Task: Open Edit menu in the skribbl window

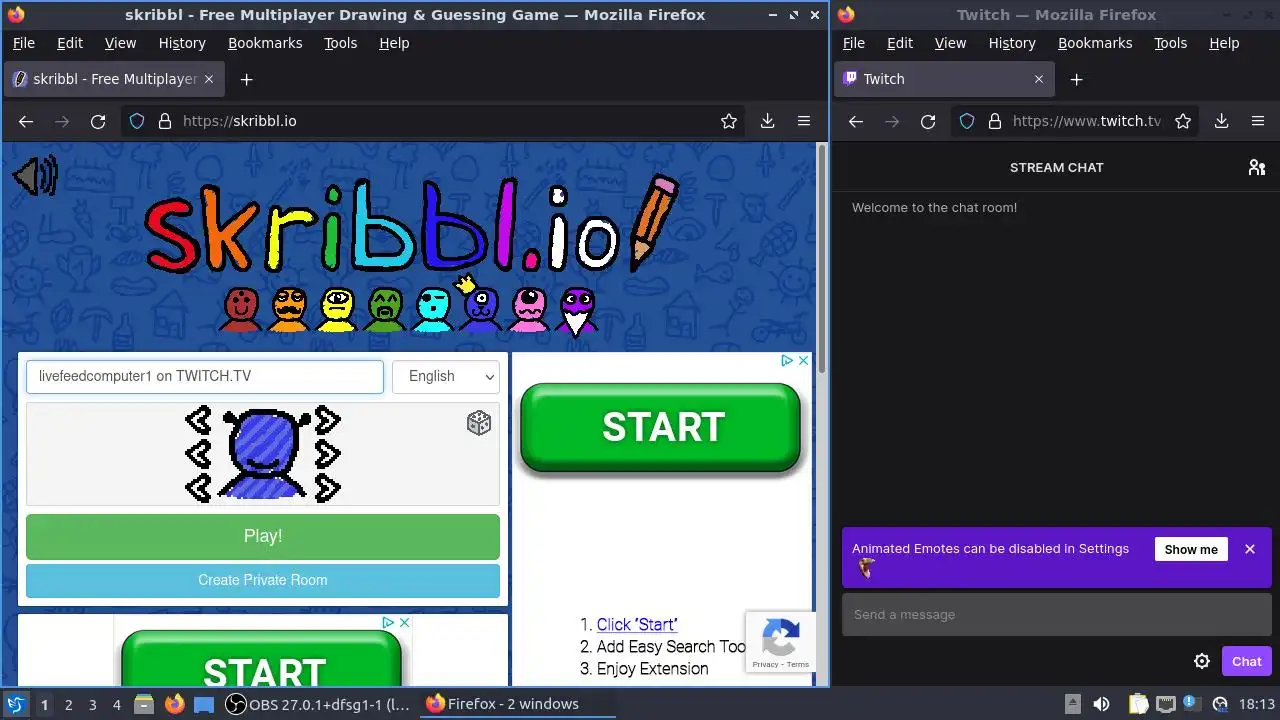Action: [70, 43]
